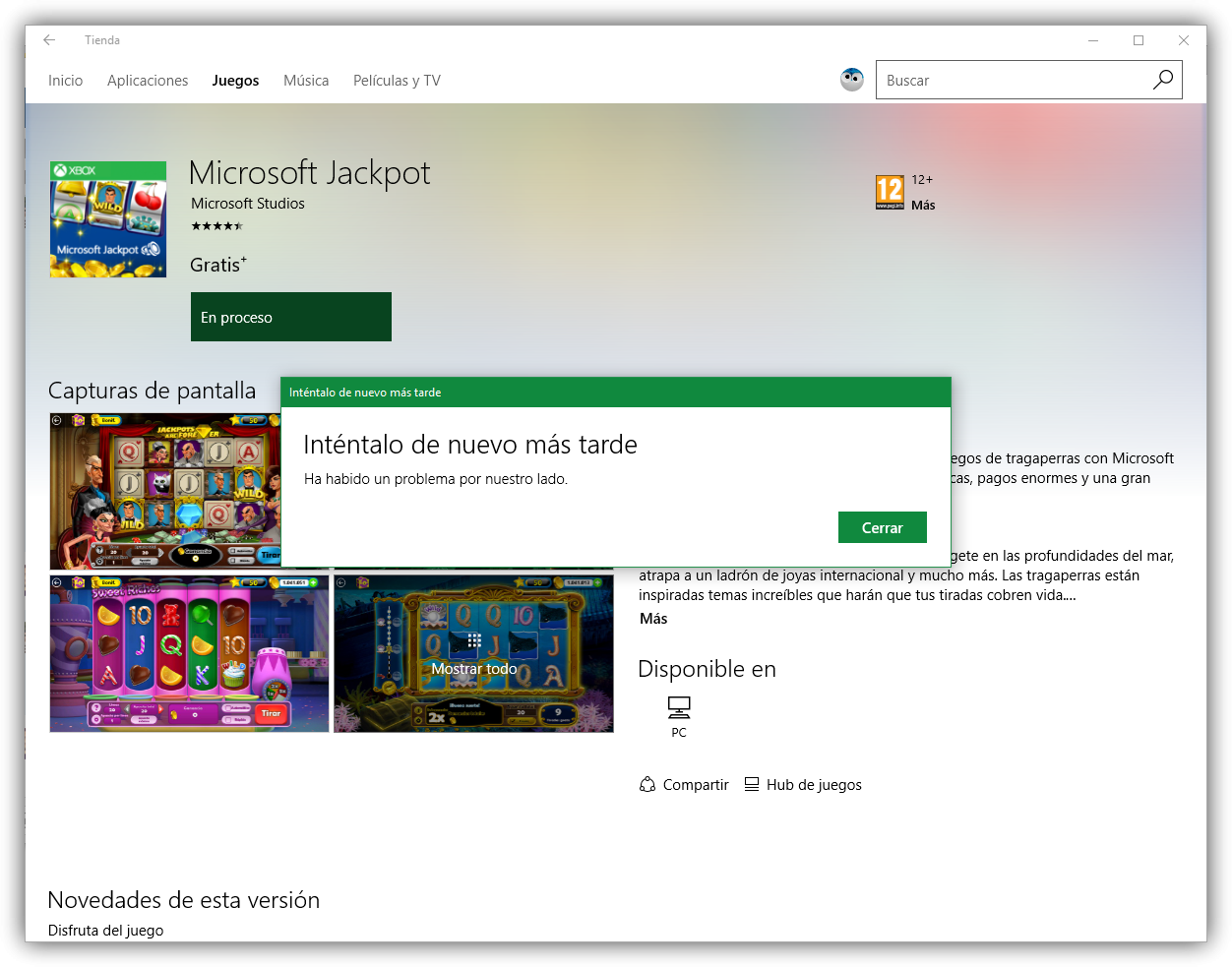The height and width of the screenshot is (967, 1232).
Task: Click the 12+ age label
Action: (922, 180)
